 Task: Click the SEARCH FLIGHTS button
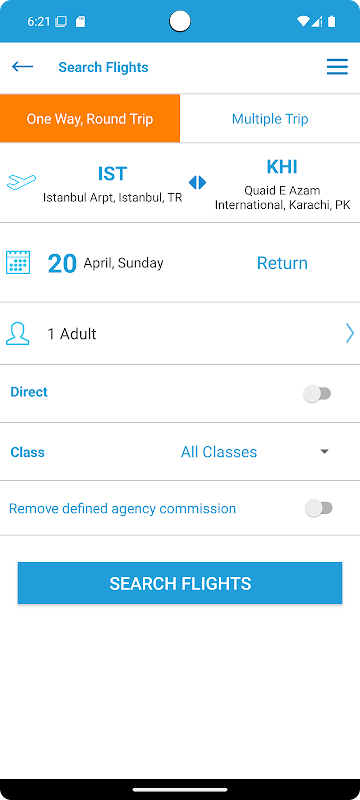[x=180, y=583]
